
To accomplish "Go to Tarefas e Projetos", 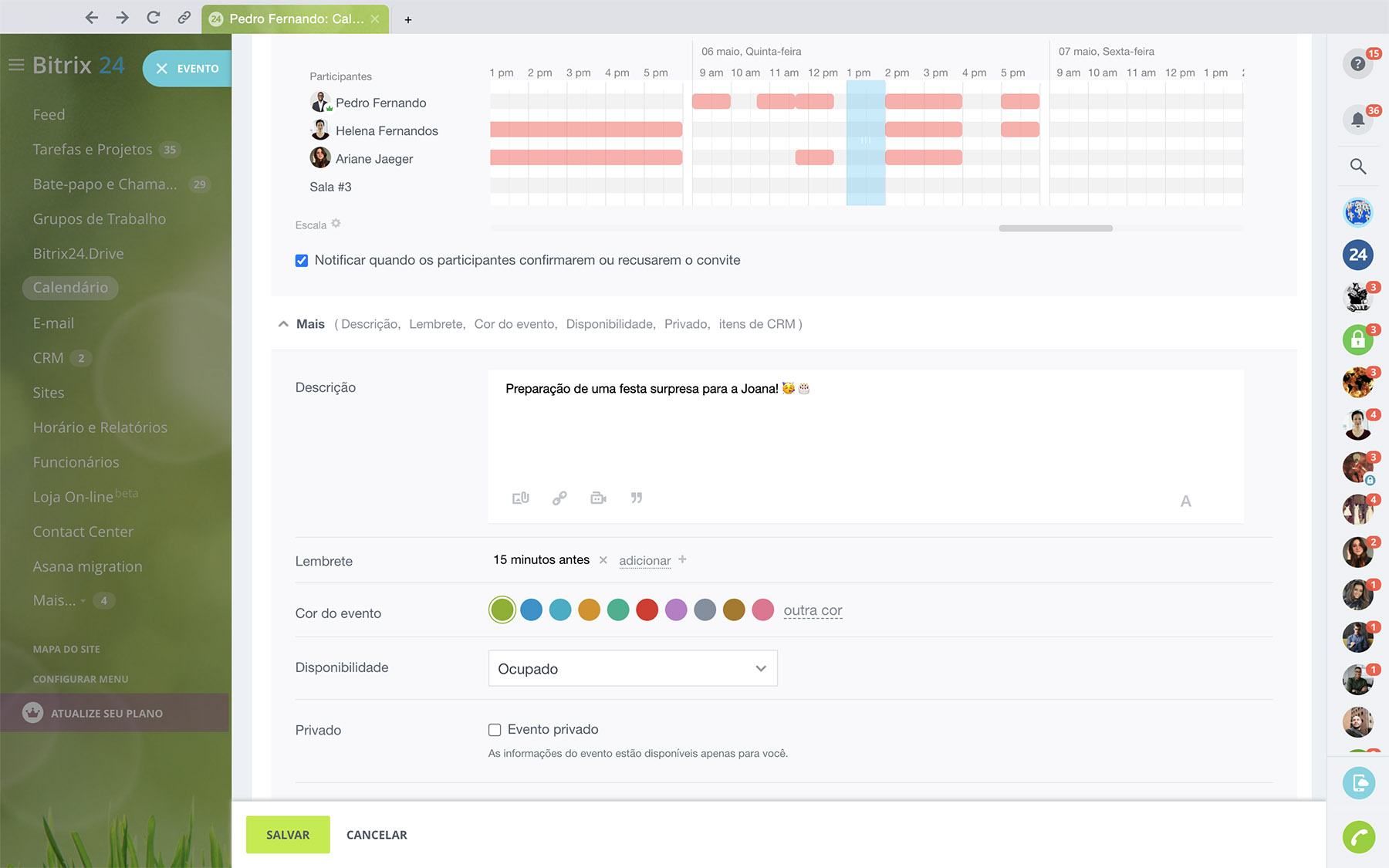I will point(92,150).
